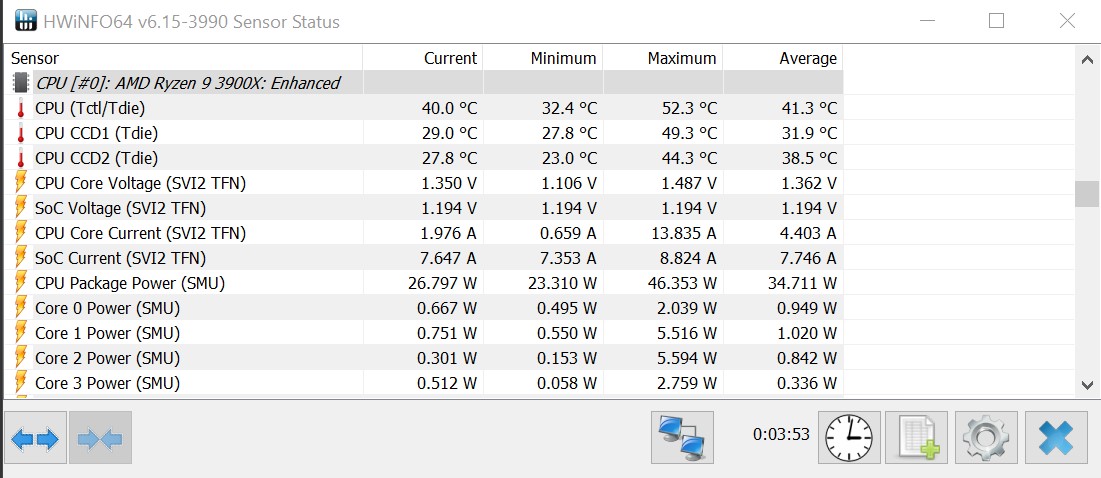Select the CPU CCD1 (Tdie) sensor label

point(96,133)
